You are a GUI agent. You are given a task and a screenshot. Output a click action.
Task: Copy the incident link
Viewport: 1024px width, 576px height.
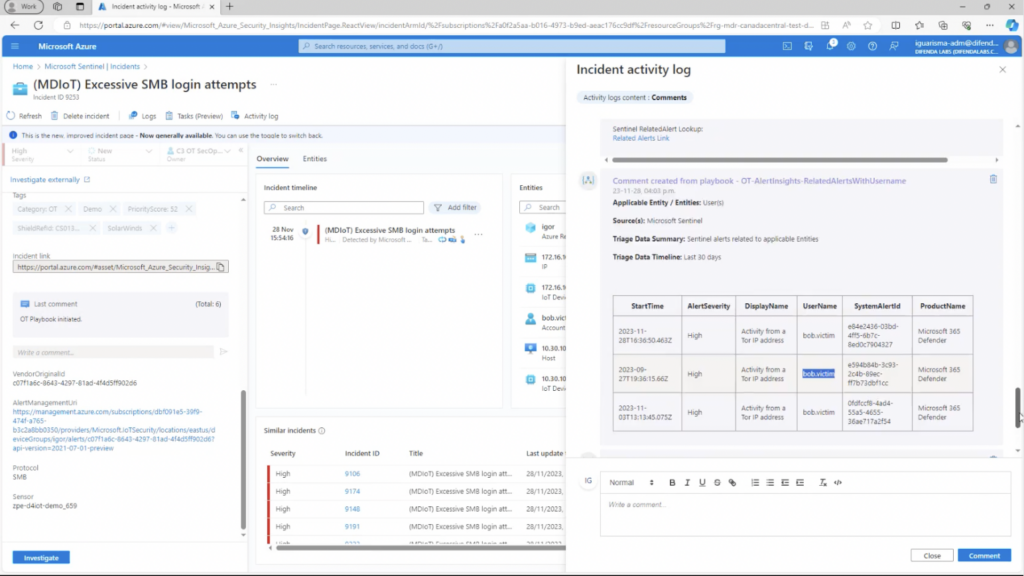[221, 267]
